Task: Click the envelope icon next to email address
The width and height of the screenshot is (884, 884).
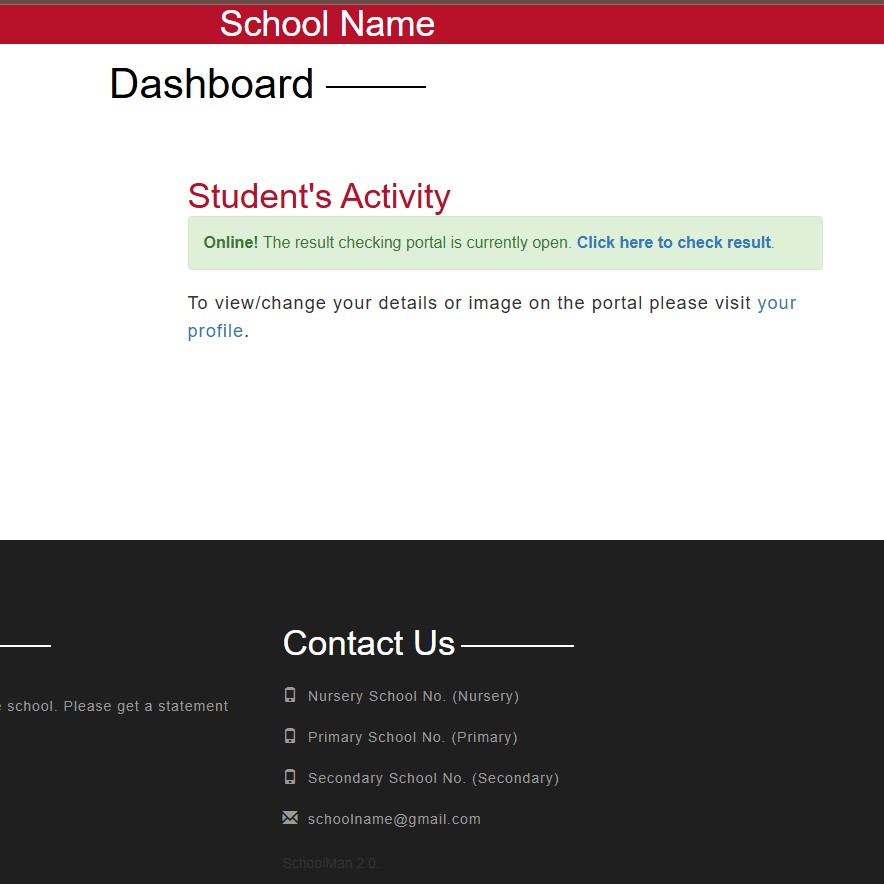Action: click(290, 818)
